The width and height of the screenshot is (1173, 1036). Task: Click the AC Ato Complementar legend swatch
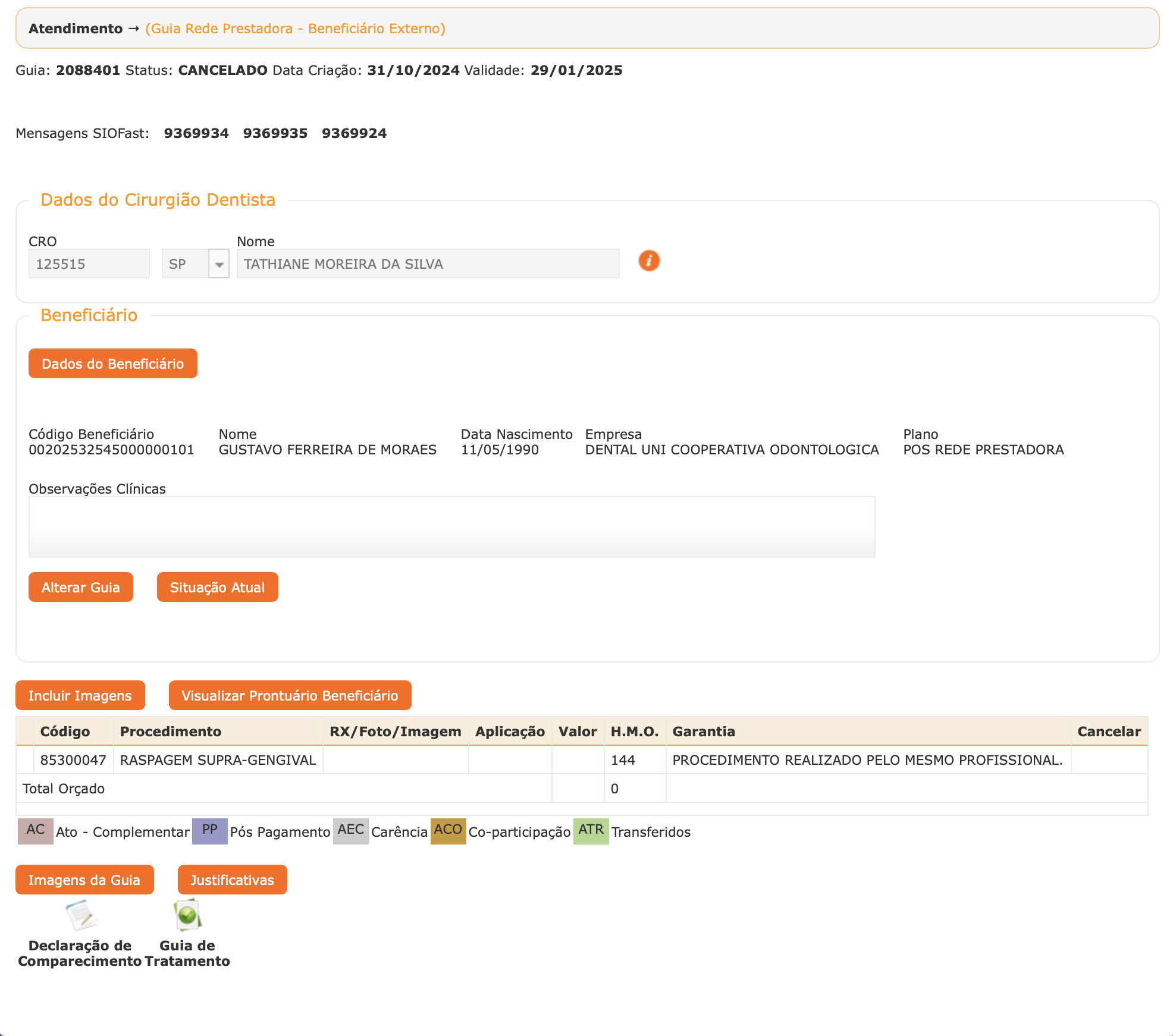click(35, 831)
